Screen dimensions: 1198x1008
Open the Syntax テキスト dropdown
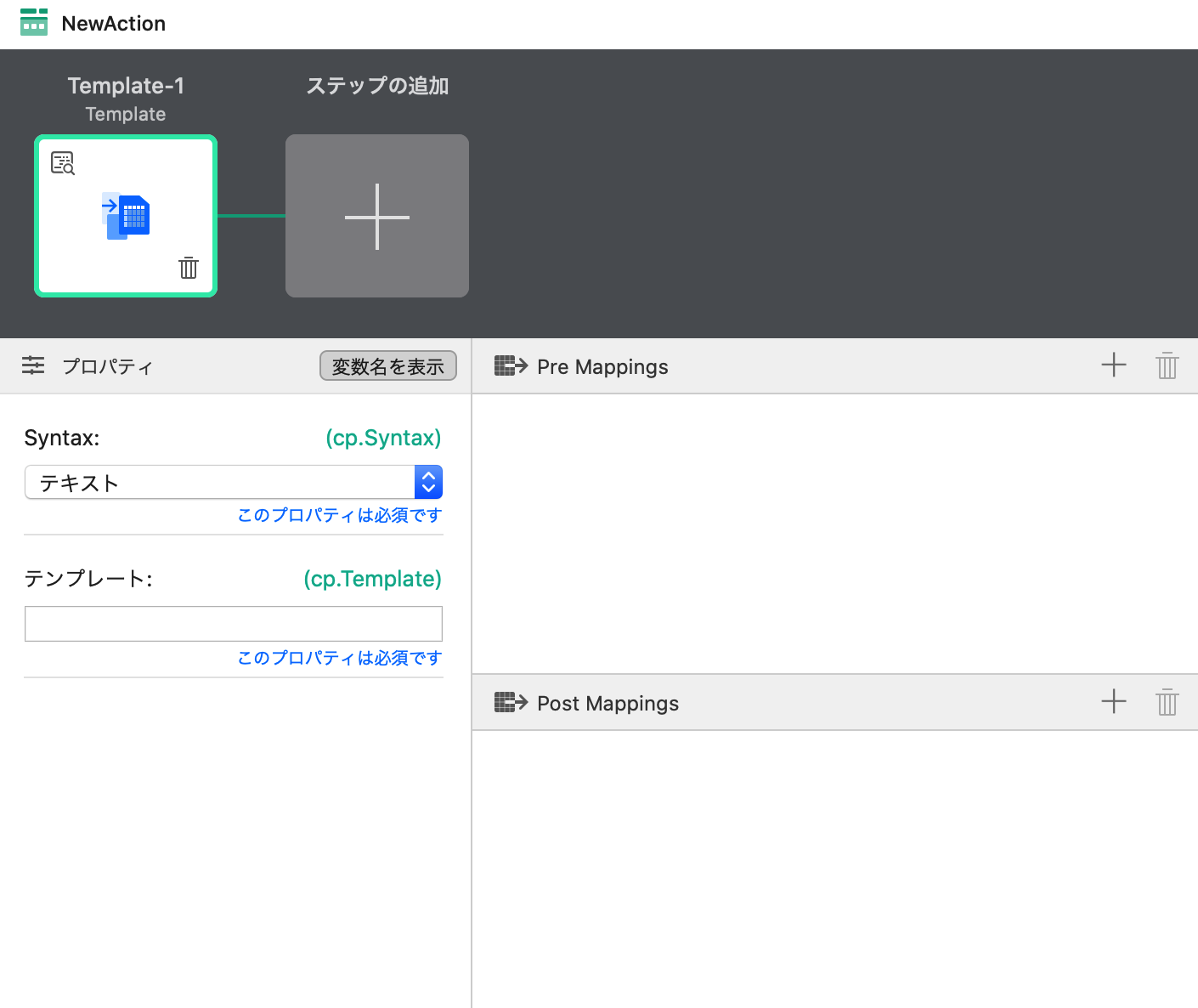tap(234, 482)
